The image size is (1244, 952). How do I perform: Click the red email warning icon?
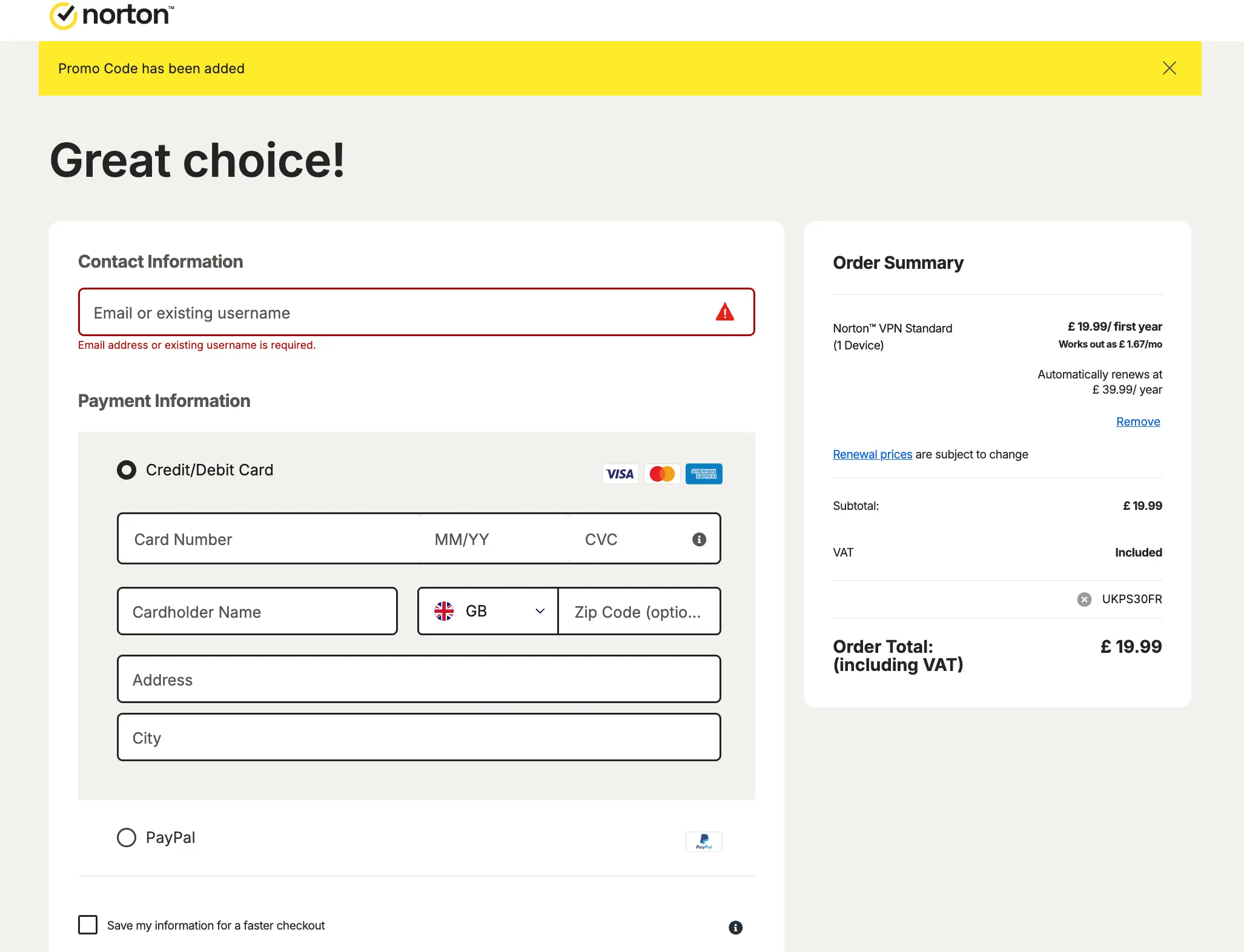pos(724,312)
